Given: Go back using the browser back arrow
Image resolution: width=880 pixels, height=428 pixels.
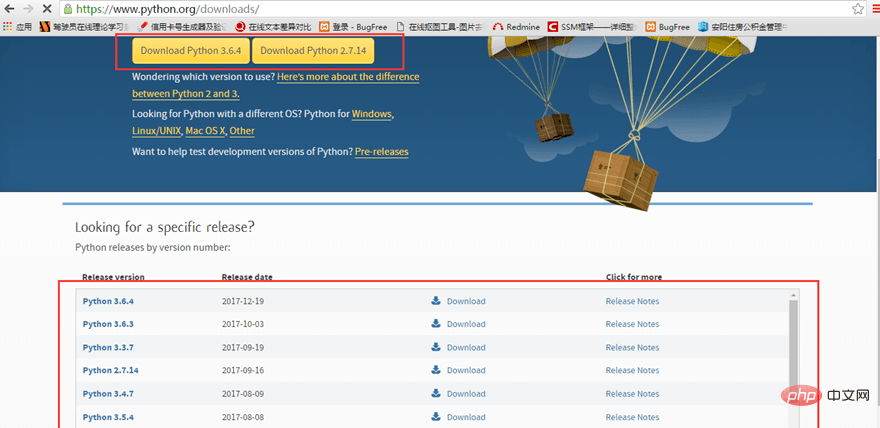Looking at the screenshot, I should (9, 9).
